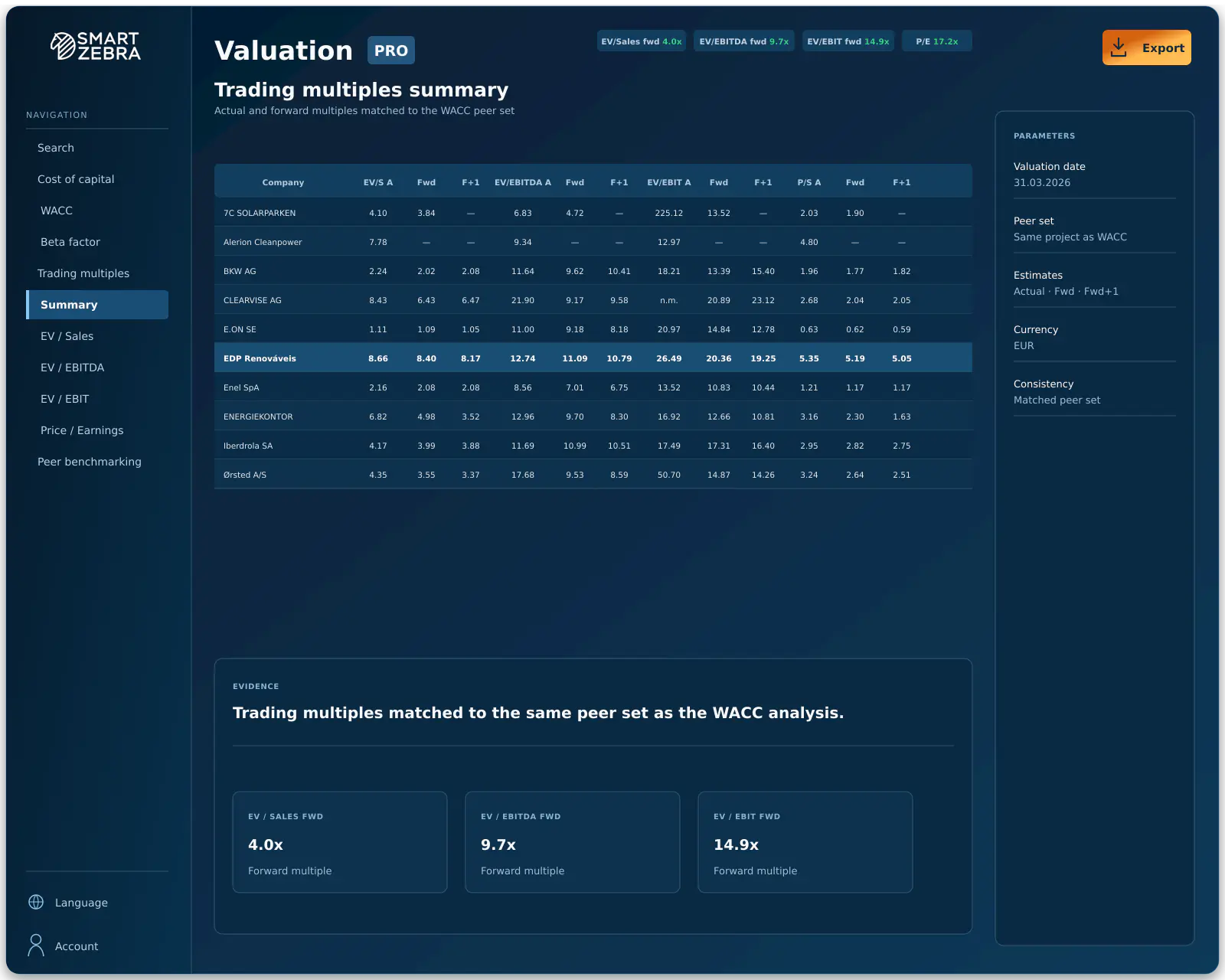Go to Peer benchmarking
Screen dimensions: 1225x980
point(97,462)
